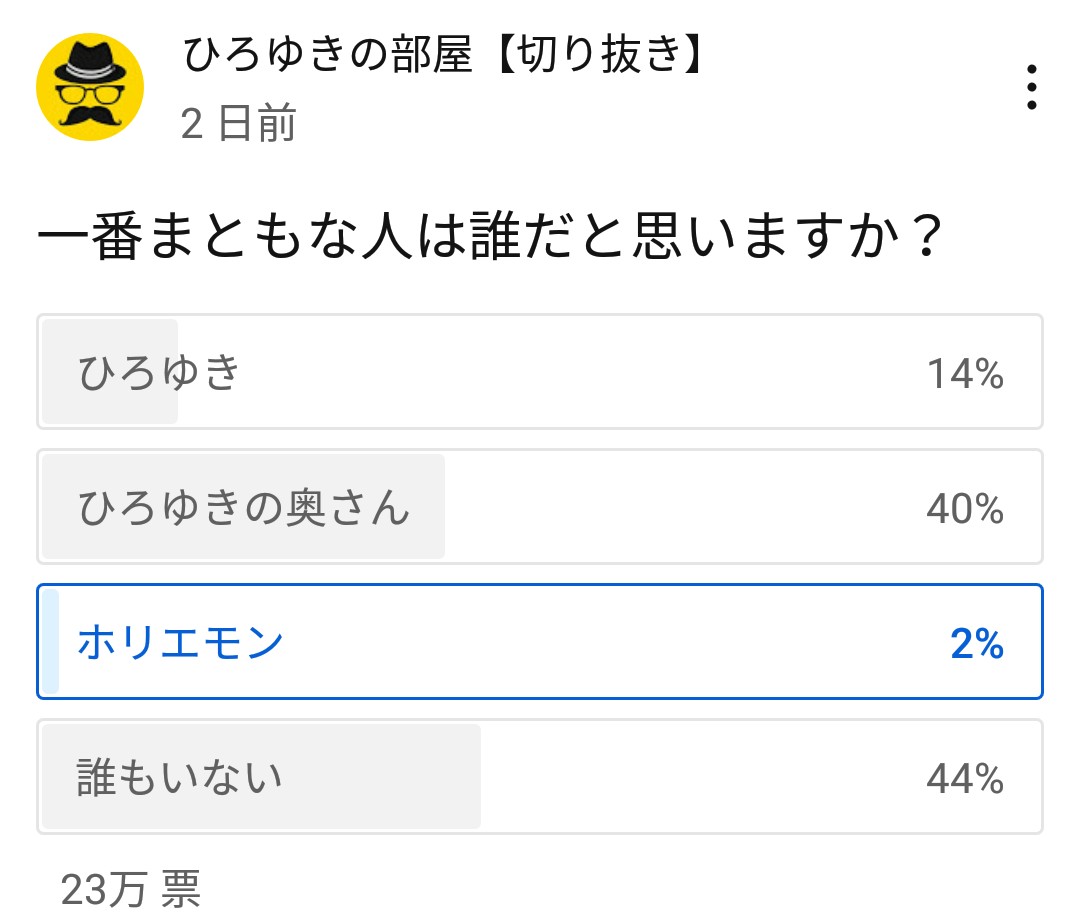Click the 14% result percentage
The width and height of the screenshot is (1080, 922).
click(x=965, y=374)
